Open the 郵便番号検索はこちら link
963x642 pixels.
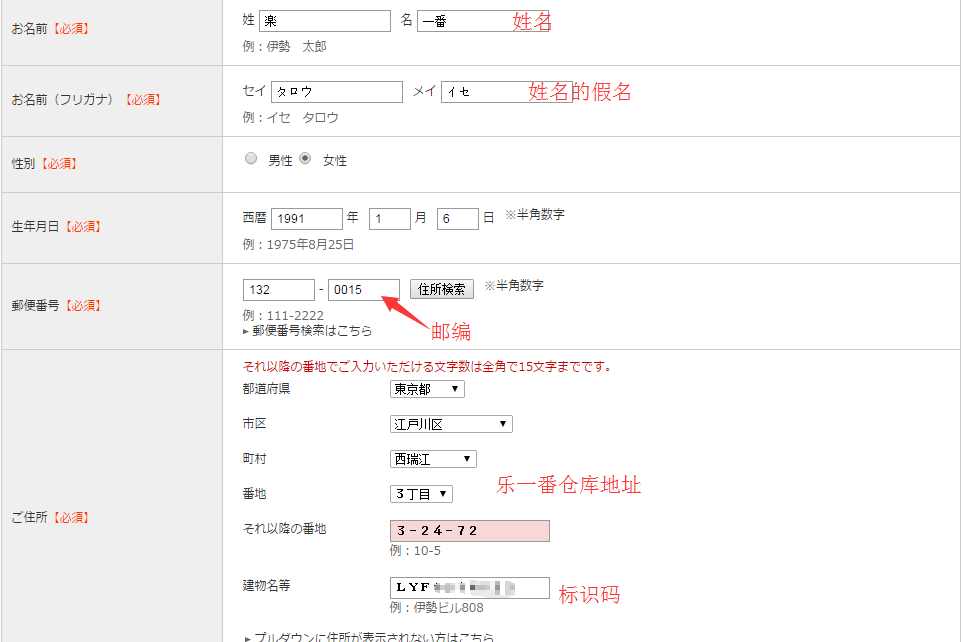point(312,331)
